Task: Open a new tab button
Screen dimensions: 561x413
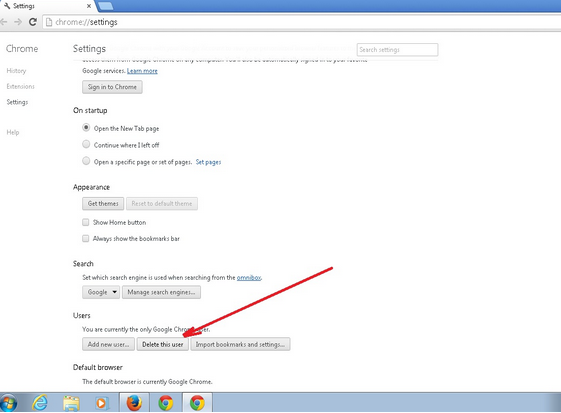Action: pyautogui.click(x=106, y=6)
